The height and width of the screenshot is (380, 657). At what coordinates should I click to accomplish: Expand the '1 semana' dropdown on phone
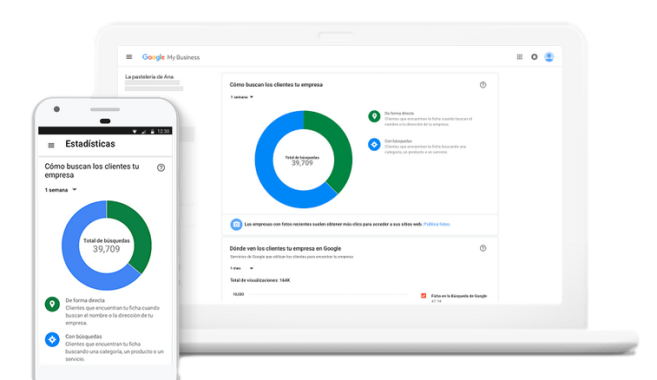coord(61,190)
